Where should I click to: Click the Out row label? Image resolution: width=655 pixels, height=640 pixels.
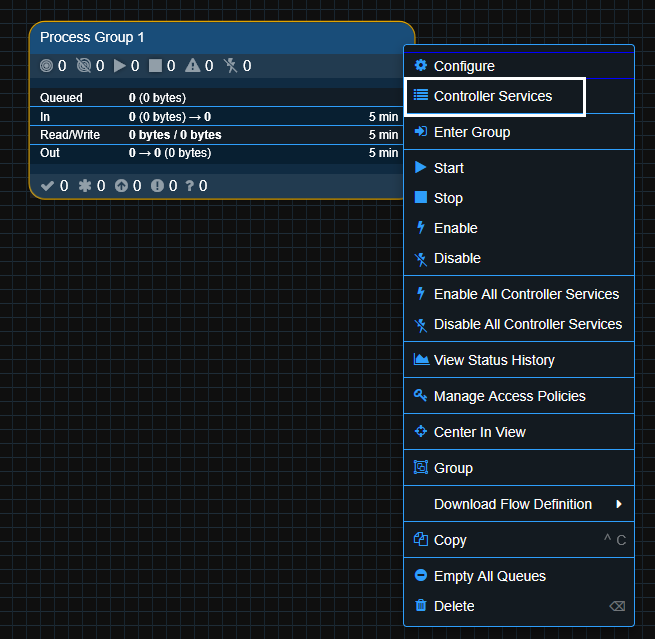pos(50,153)
